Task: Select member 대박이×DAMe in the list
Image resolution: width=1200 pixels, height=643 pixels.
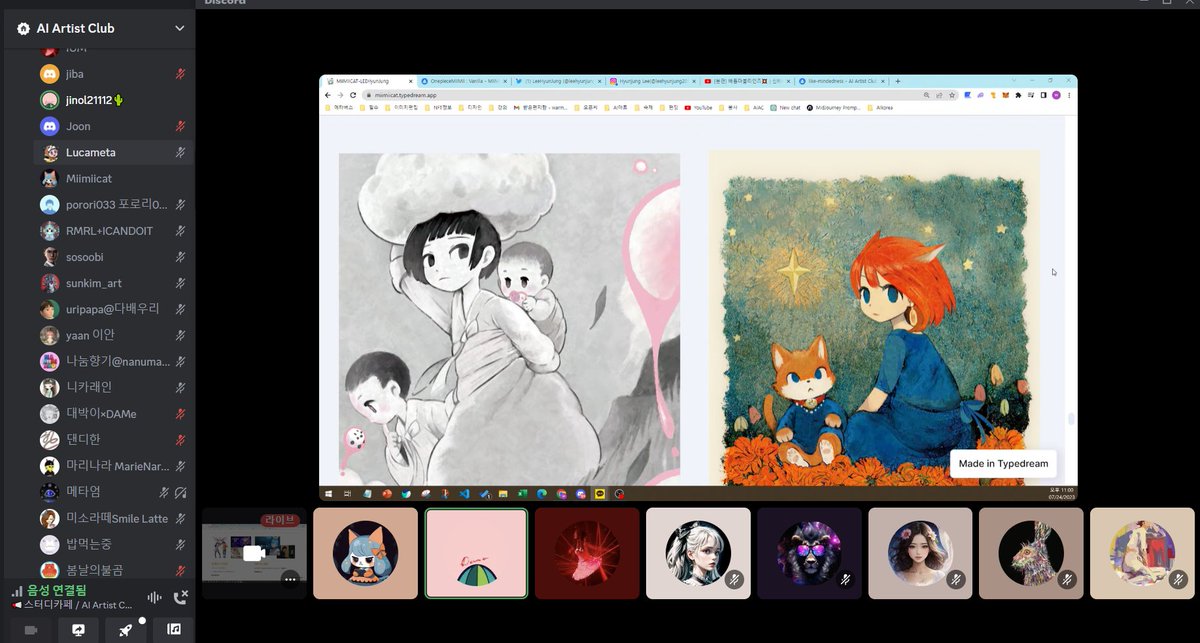Action: tap(115, 413)
